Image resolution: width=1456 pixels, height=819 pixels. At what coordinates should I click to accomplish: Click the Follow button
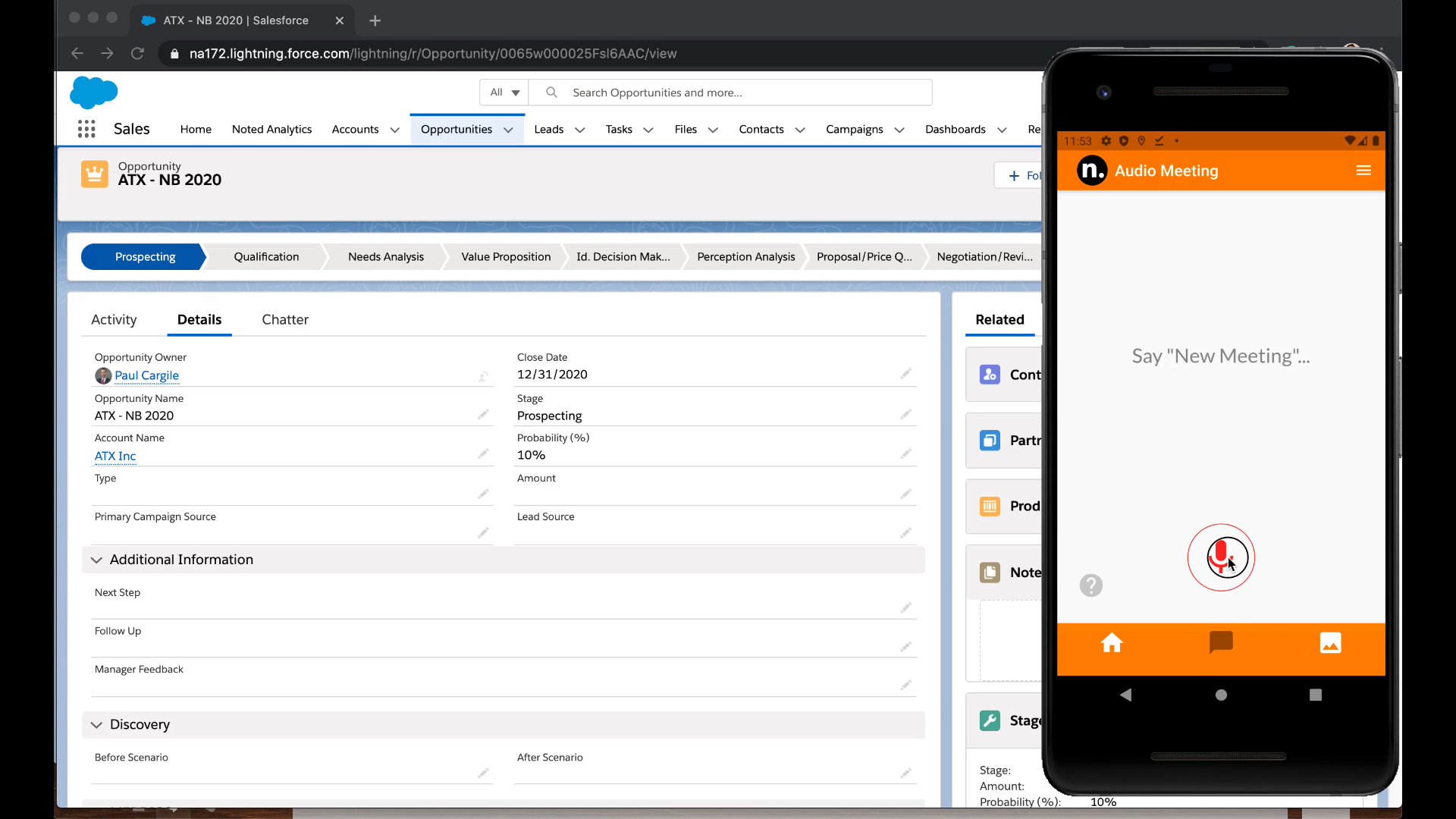click(x=1020, y=175)
